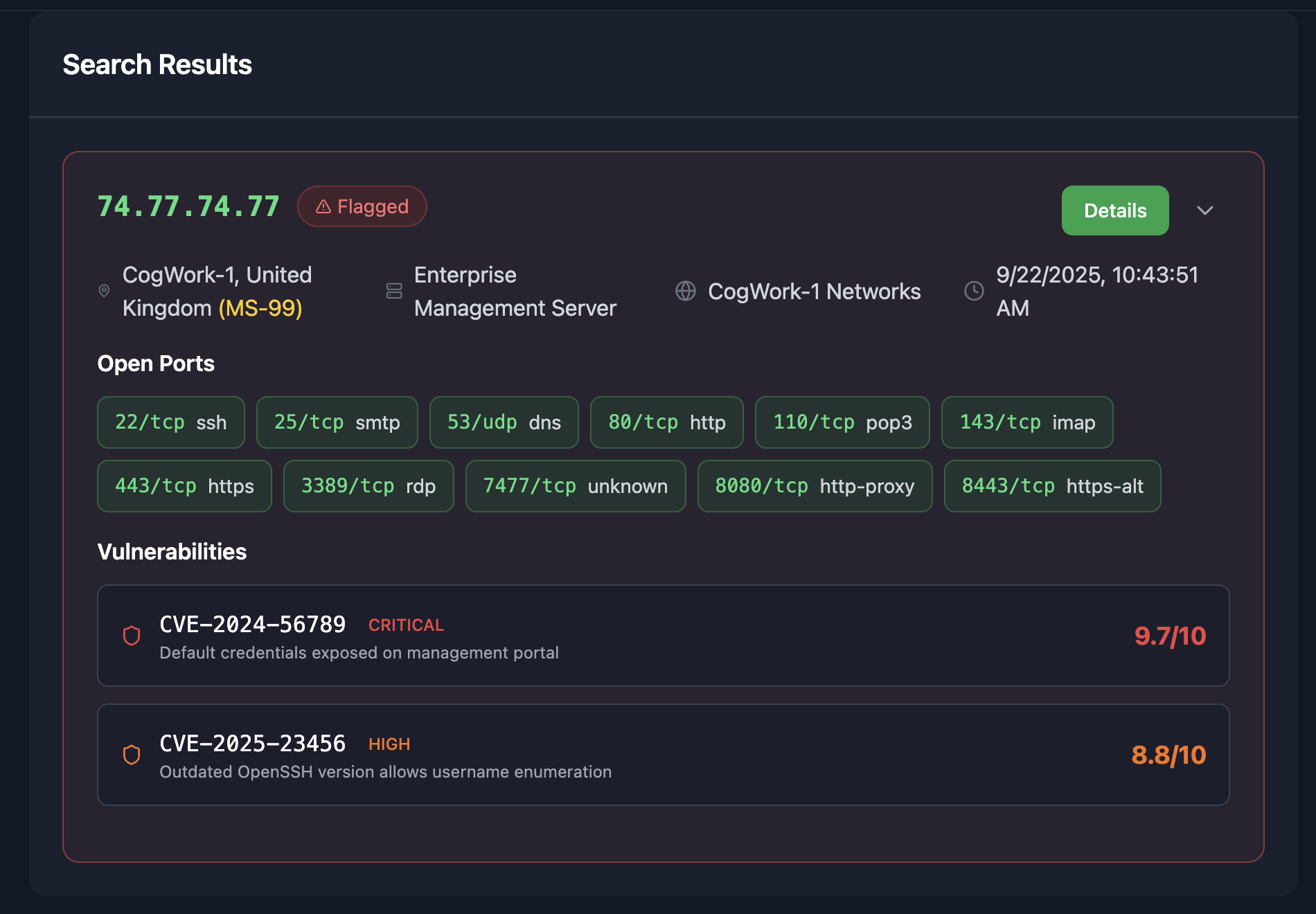This screenshot has width=1316, height=914.
Task: Click the location pin icon near CogWork-1
Action: pyautogui.click(x=104, y=292)
